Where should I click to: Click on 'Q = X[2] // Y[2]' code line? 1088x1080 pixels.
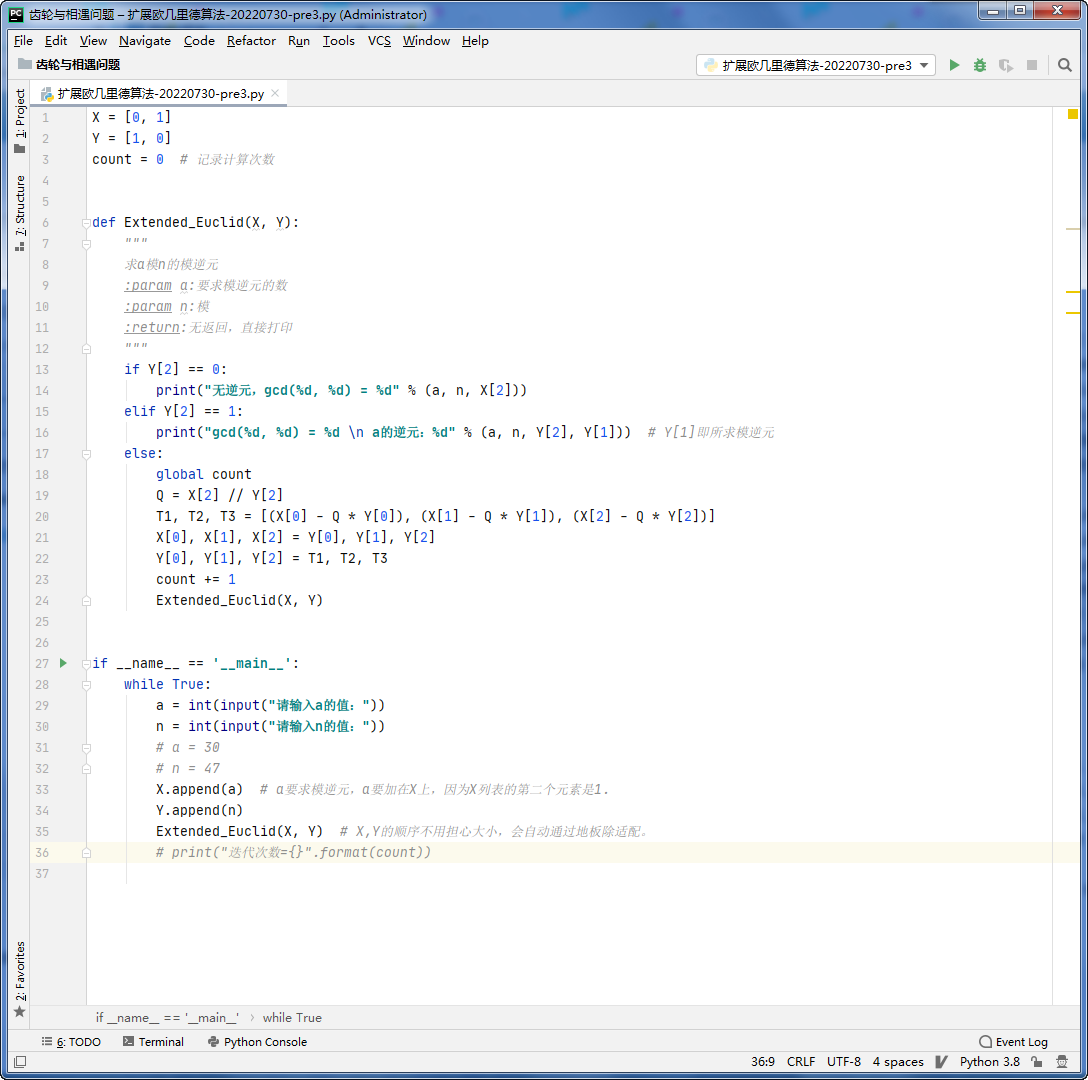[x=219, y=496]
